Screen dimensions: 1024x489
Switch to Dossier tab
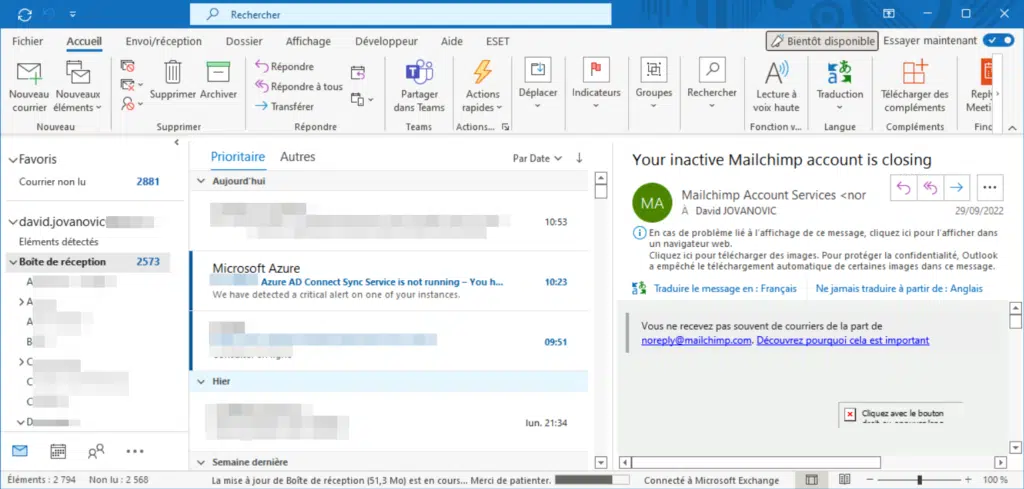(244, 41)
